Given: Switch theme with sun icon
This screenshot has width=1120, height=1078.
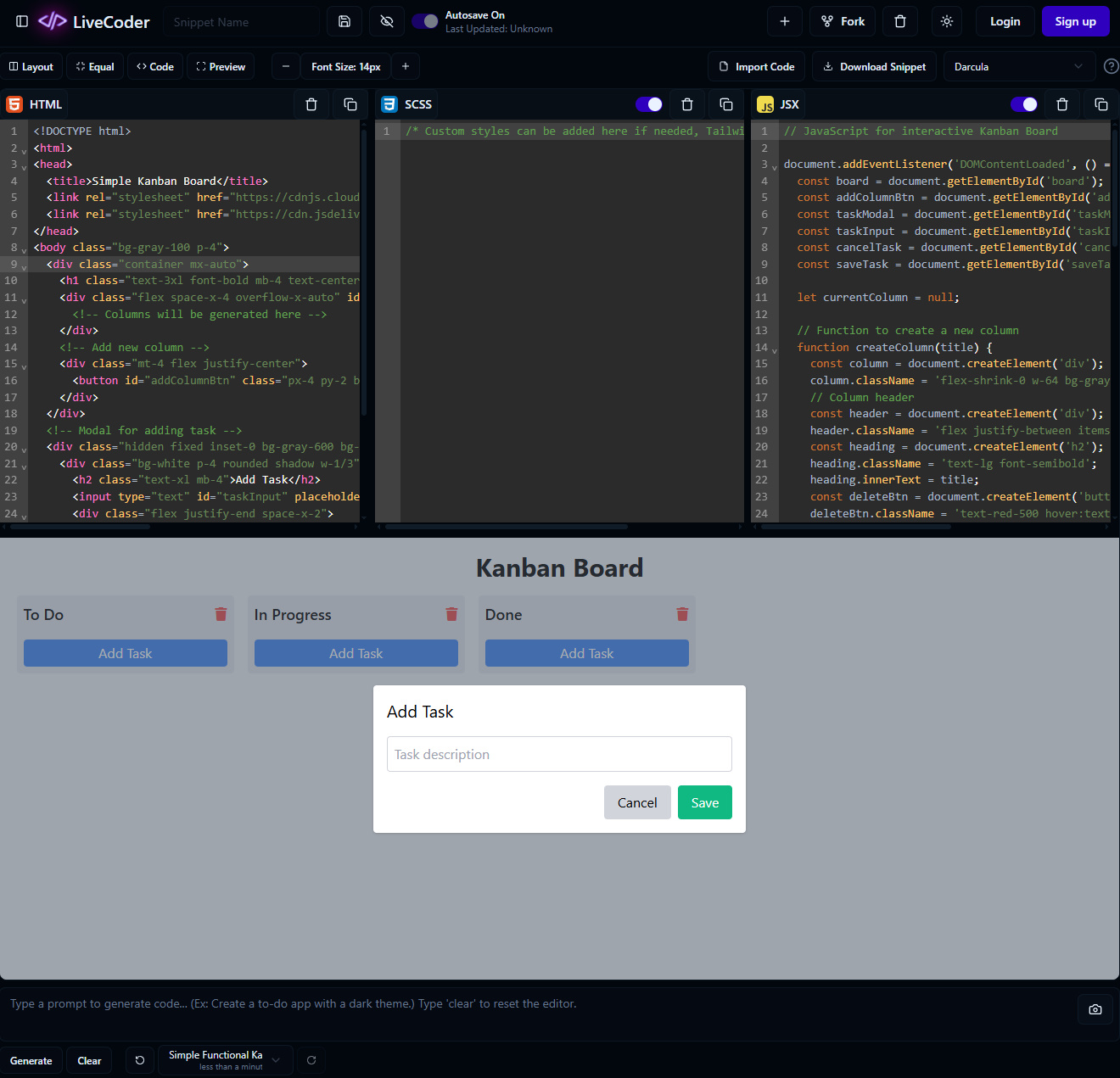Looking at the screenshot, I should coord(947,21).
